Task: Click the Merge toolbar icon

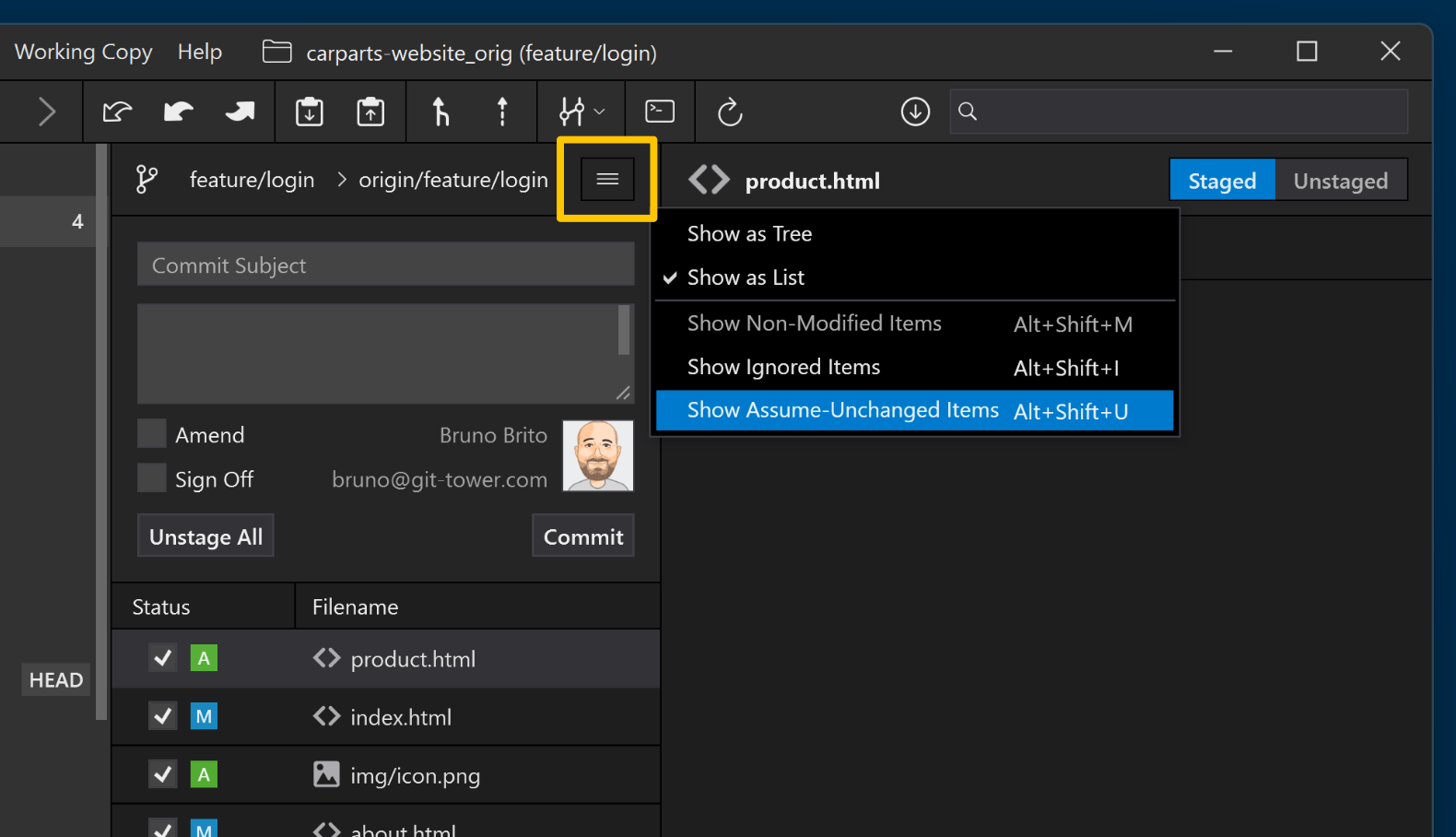Action: (x=440, y=112)
